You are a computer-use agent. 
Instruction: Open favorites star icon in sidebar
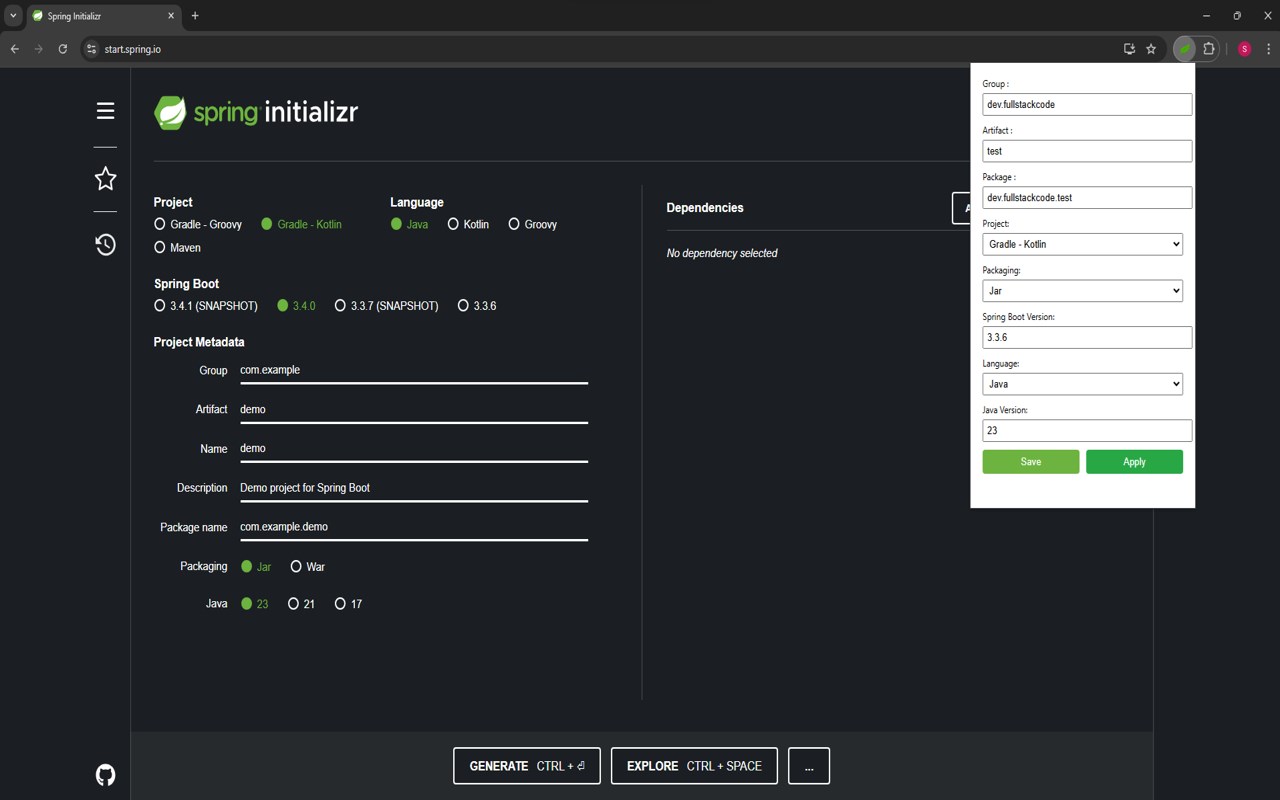(105, 179)
